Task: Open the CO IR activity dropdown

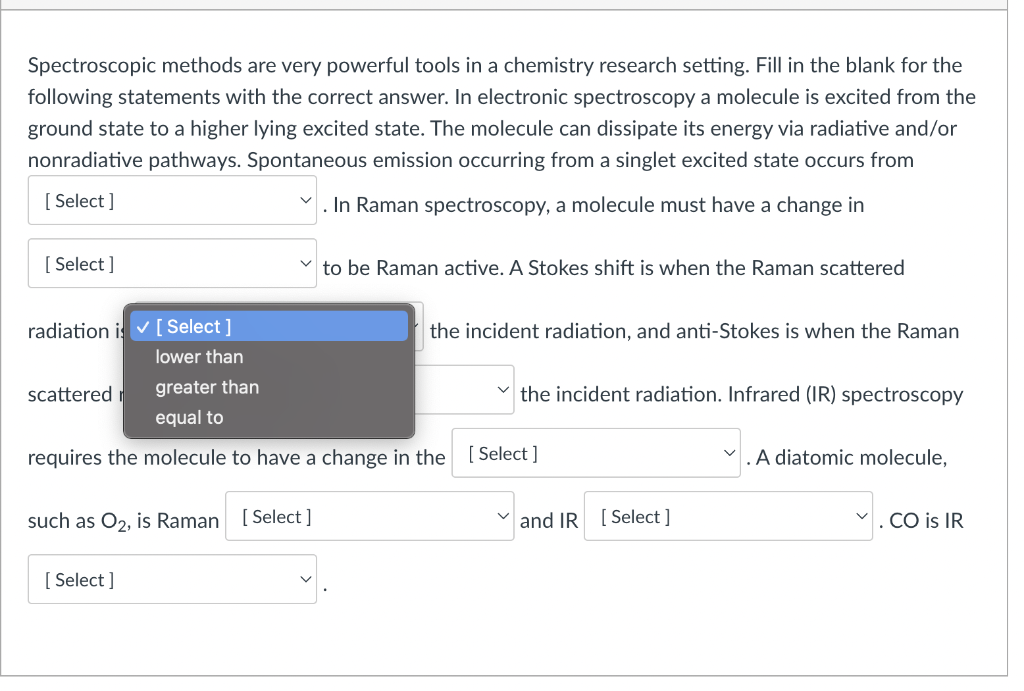Action: click(172, 579)
